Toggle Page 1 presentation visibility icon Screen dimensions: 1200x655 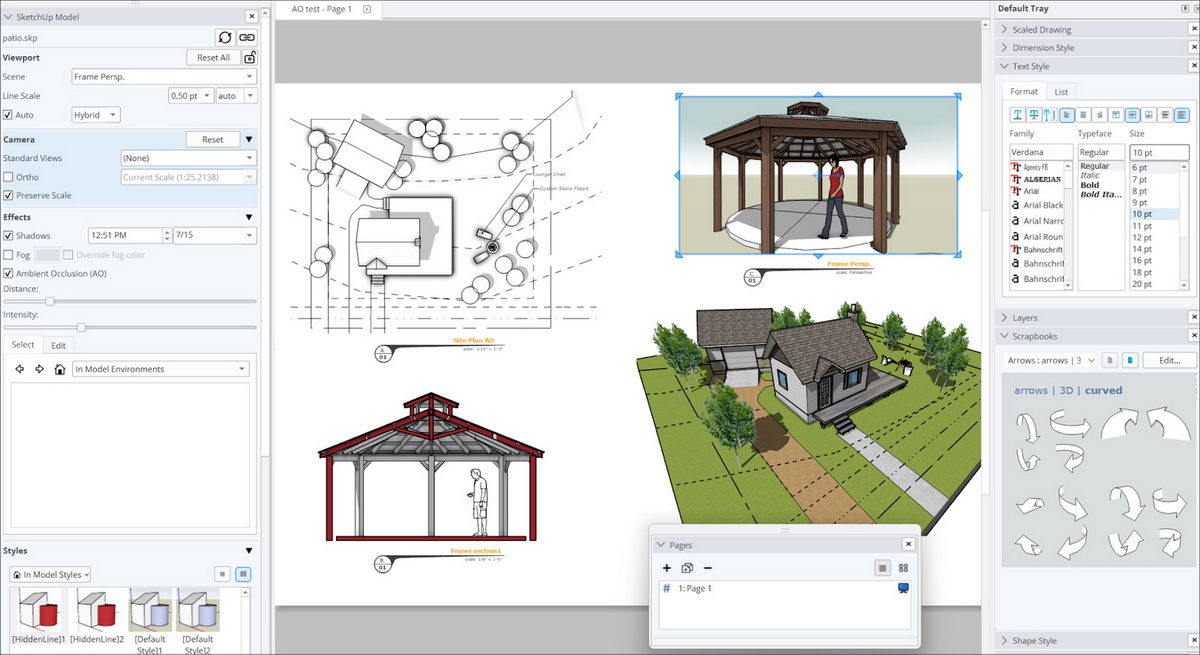coord(902,589)
